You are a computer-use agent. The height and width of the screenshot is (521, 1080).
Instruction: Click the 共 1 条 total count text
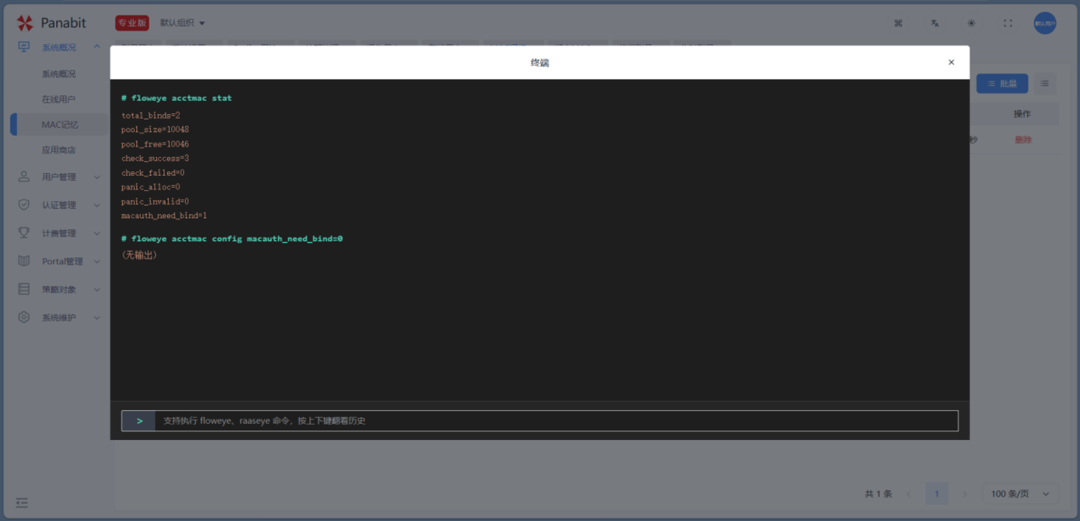(878, 493)
